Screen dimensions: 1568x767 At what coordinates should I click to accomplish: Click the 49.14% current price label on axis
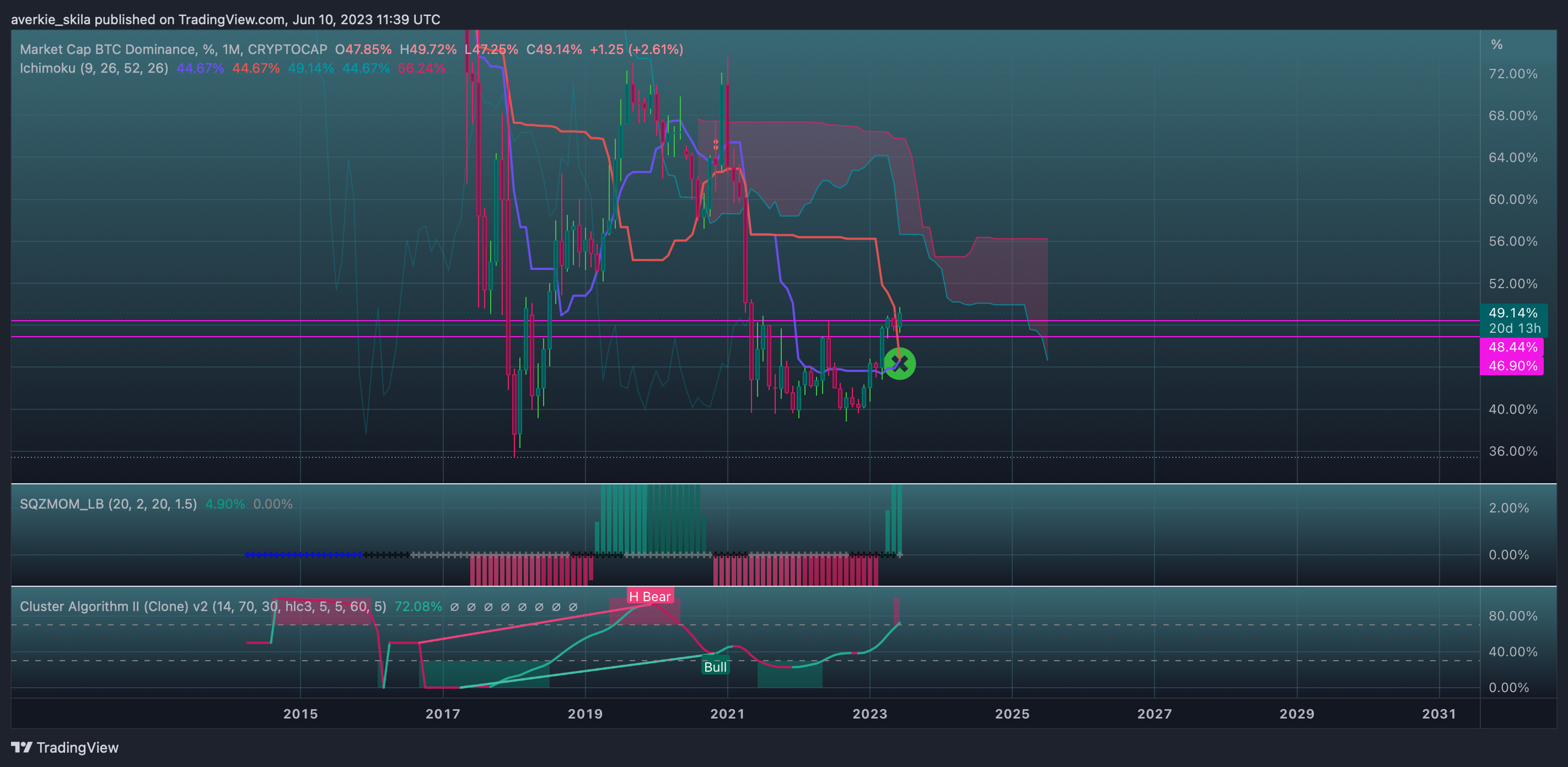click(1513, 312)
